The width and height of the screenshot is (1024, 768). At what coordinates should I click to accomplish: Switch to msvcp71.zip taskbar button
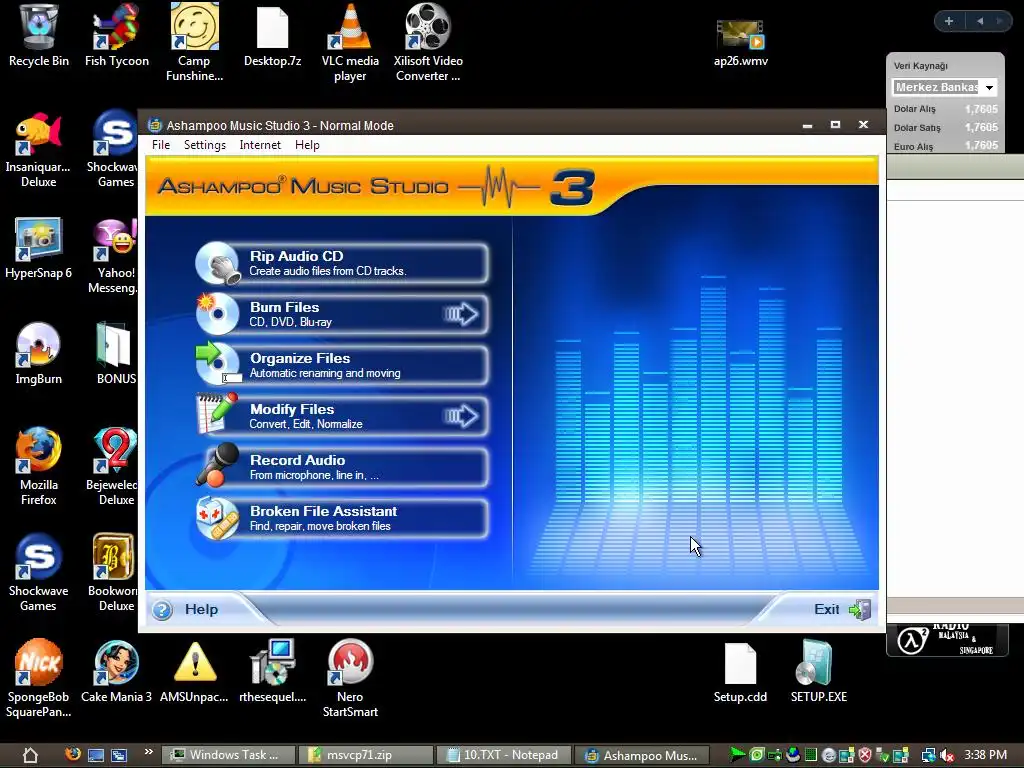click(x=366, y=755)
